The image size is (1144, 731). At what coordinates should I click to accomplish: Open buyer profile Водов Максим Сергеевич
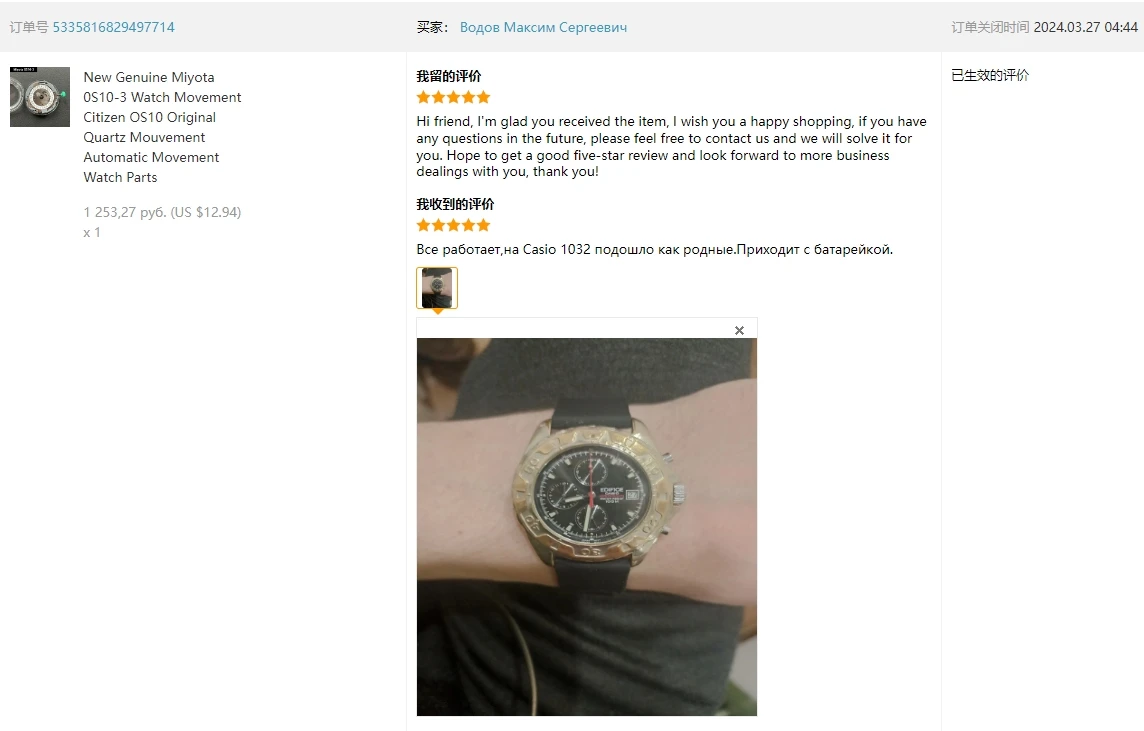click(543, 27)
